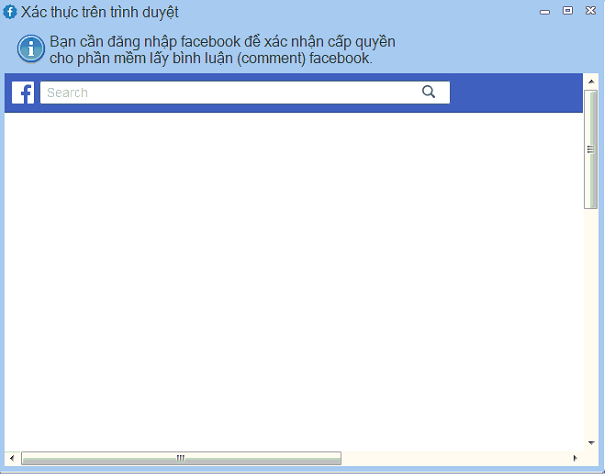Click the horizontal scrollbar thumb
Image resolution: width=605 pixels, height=474 pixels.
point(181,458)
